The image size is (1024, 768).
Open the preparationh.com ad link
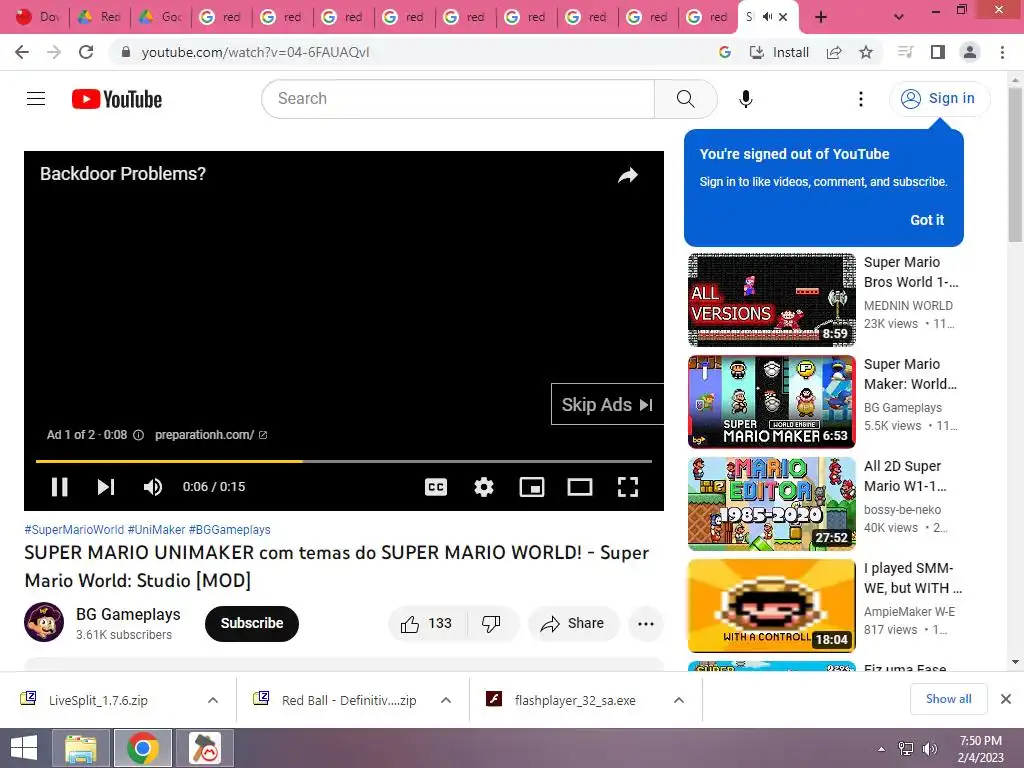click(210, 435)
